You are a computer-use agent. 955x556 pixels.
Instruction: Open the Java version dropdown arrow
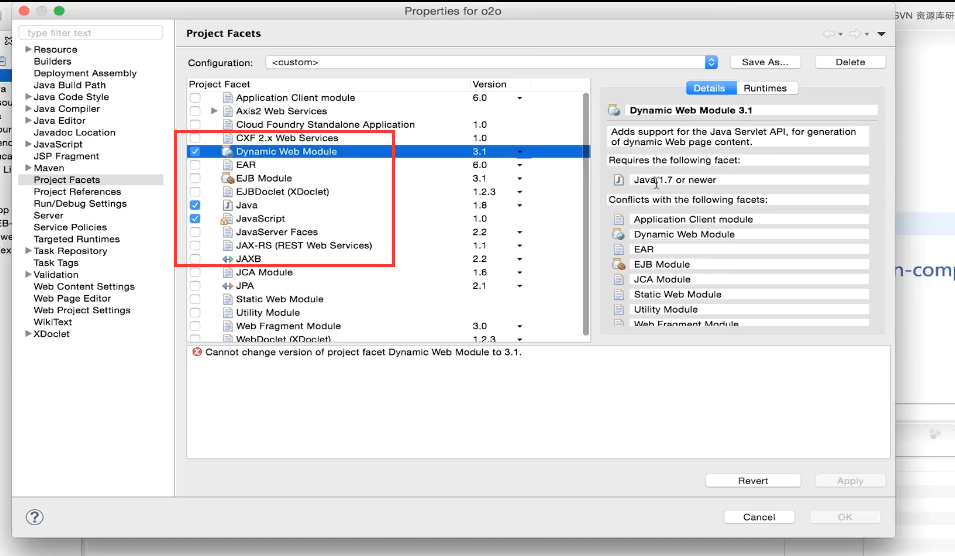point(520,205)
